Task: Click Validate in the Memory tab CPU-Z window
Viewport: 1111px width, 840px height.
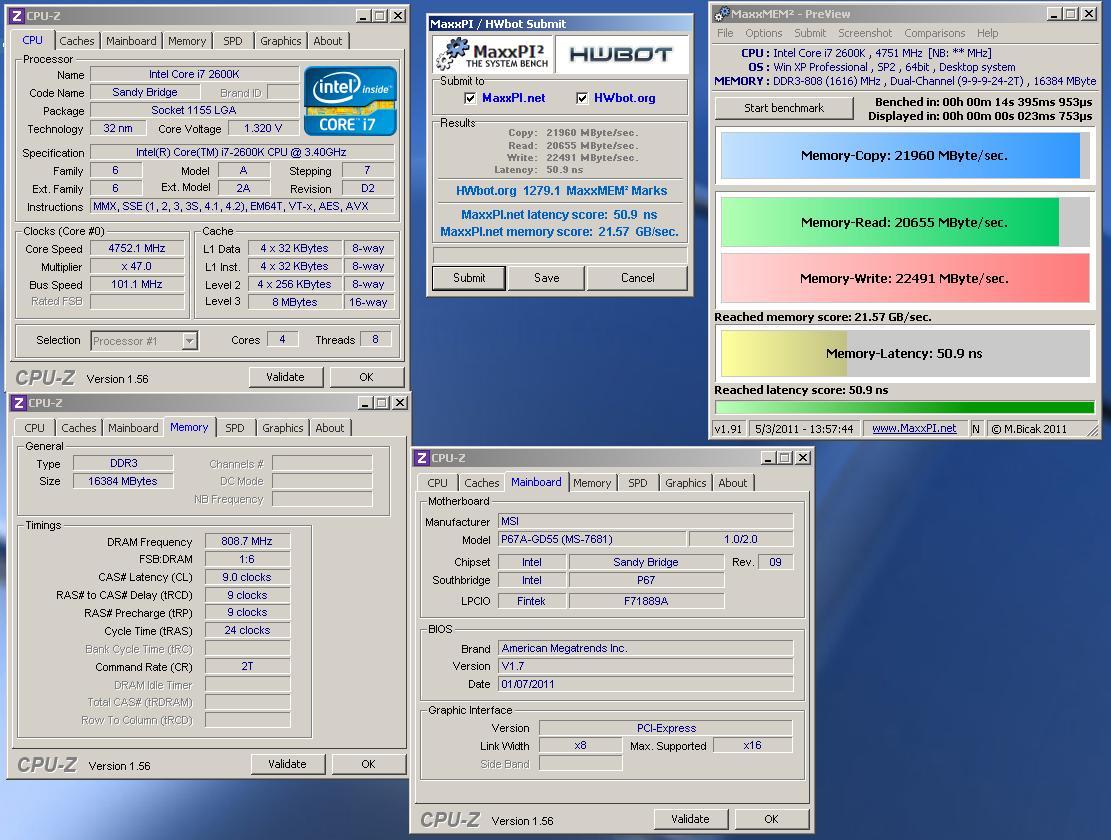Action: pyautogui.click(x=288, y=764)
